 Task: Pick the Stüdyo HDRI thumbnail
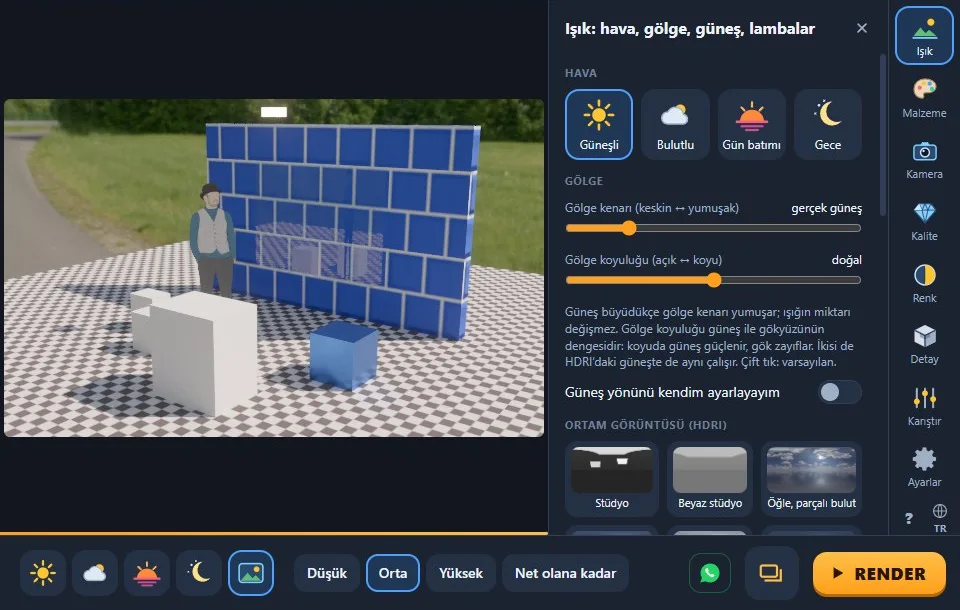coord(612,479)
